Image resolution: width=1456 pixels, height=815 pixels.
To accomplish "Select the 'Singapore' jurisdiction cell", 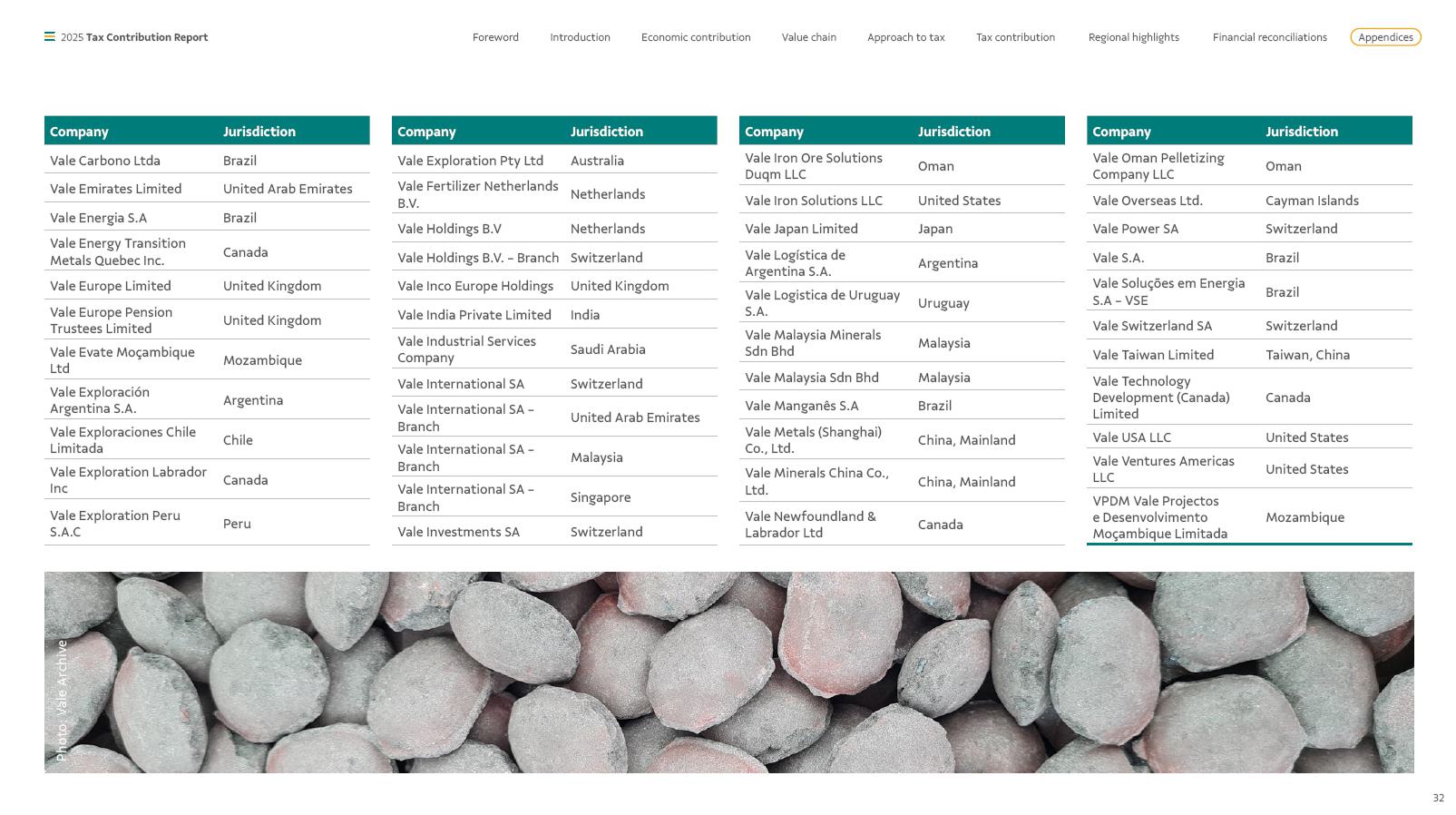I will (x=601, y=497).
